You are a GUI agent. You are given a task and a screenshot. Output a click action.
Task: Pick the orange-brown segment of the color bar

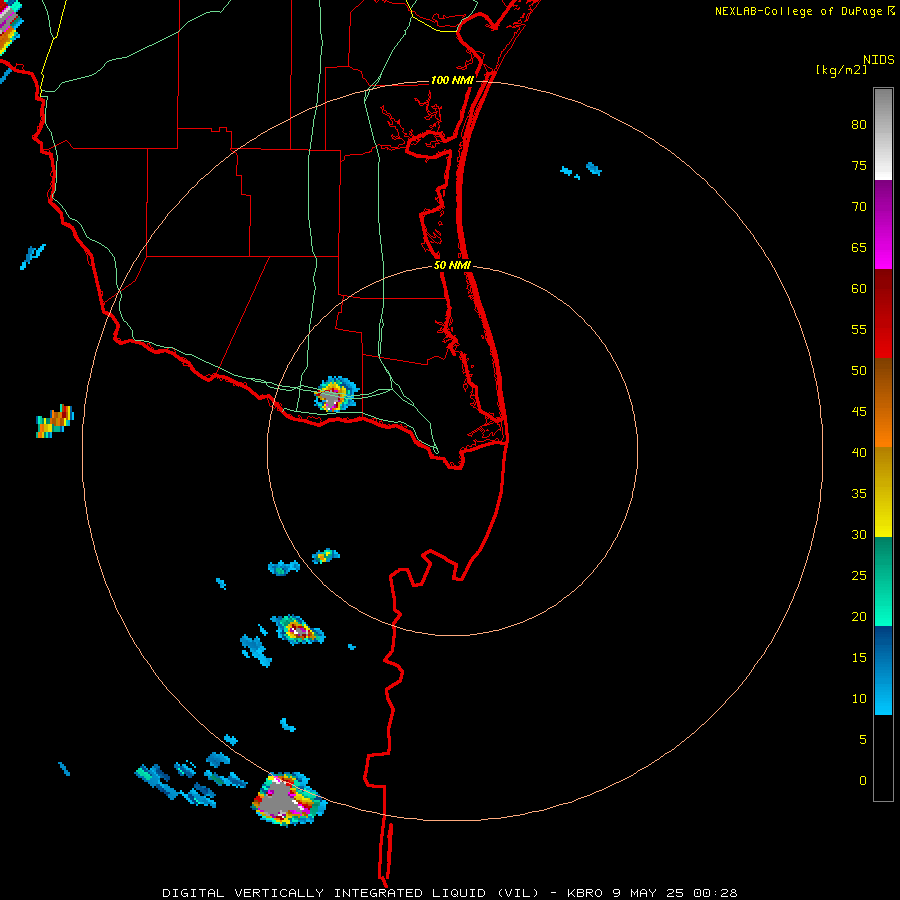(883, 402)
